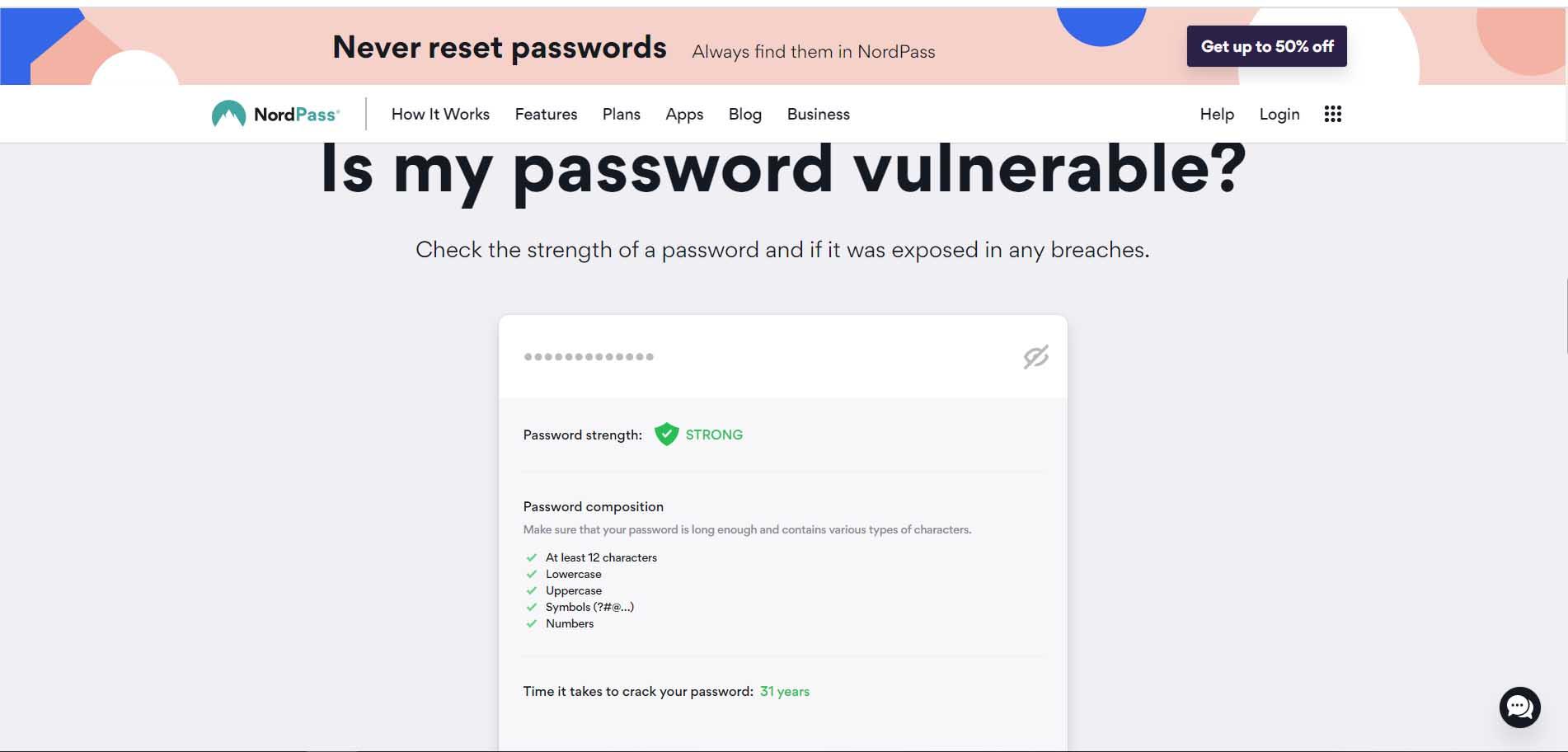Click the Login link
Screen dimensions: 1568x752
1279,114
